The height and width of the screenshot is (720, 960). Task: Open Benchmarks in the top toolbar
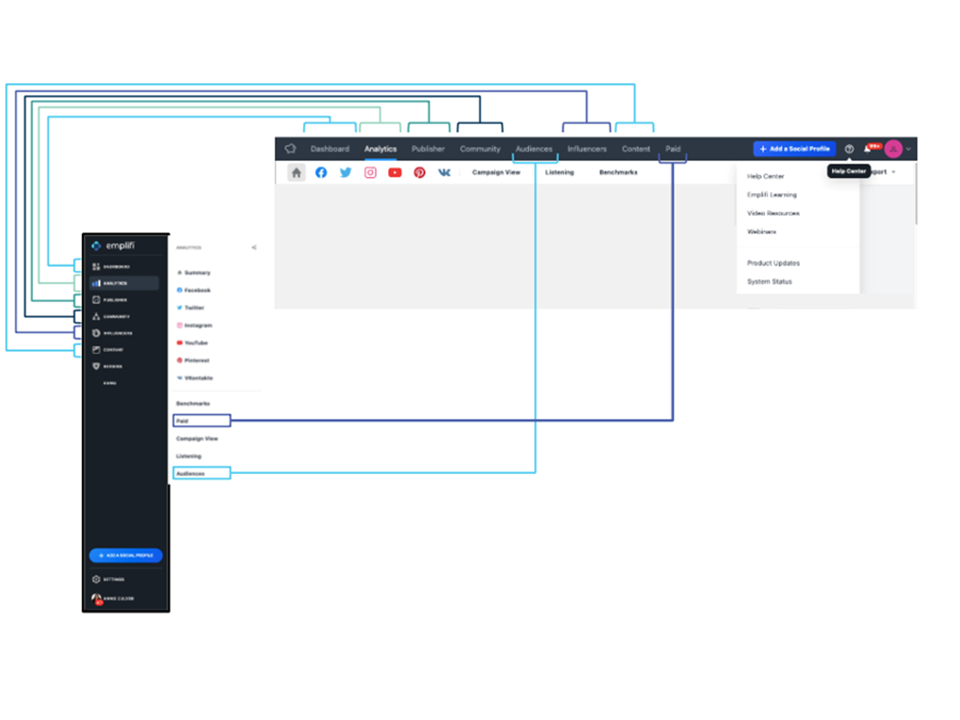coord(618,173)
